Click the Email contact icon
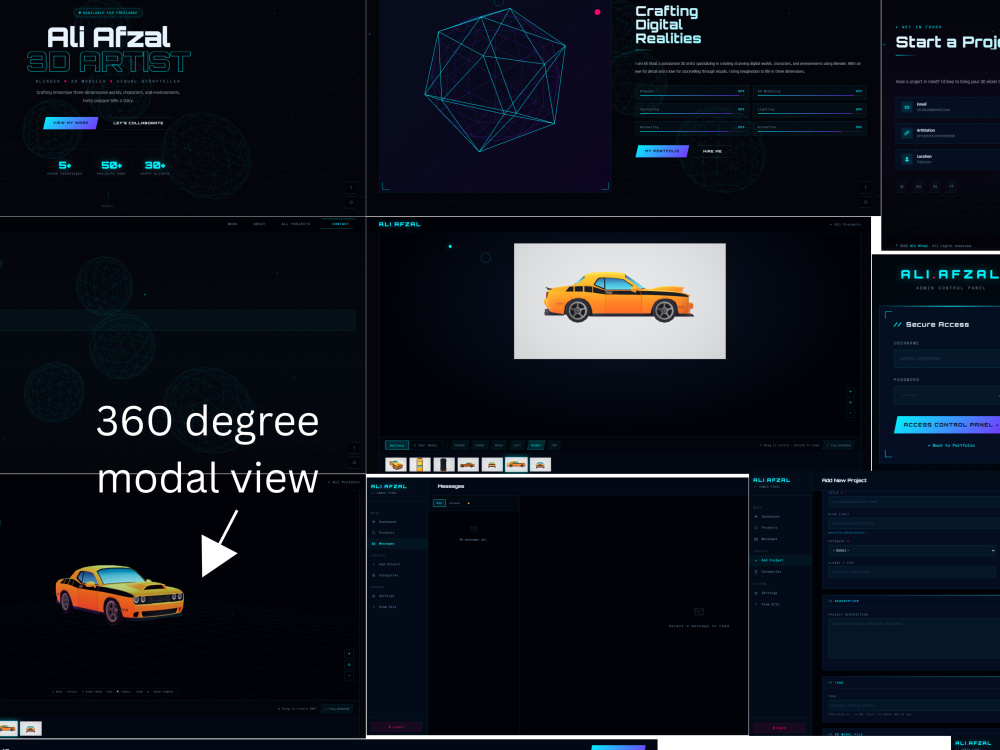The height and width of the screenshot is (750, 1000). [x=906, y=107]
